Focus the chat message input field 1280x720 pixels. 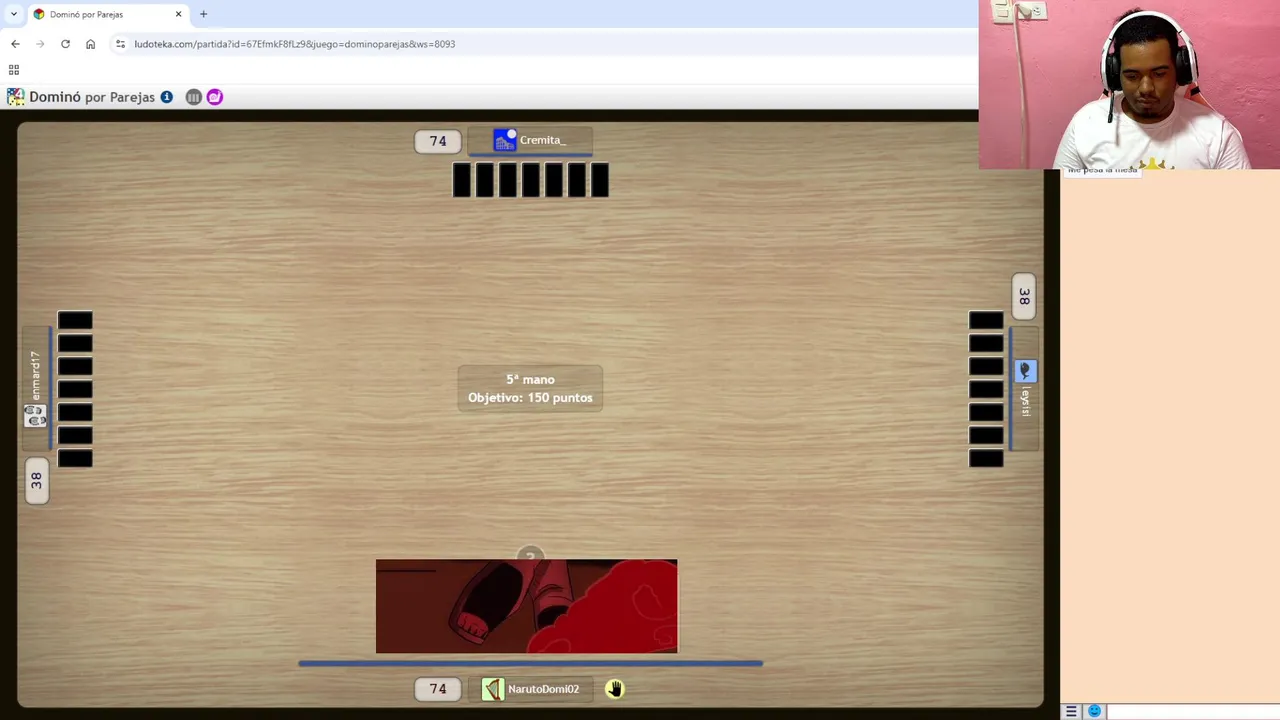point(1192,711)
